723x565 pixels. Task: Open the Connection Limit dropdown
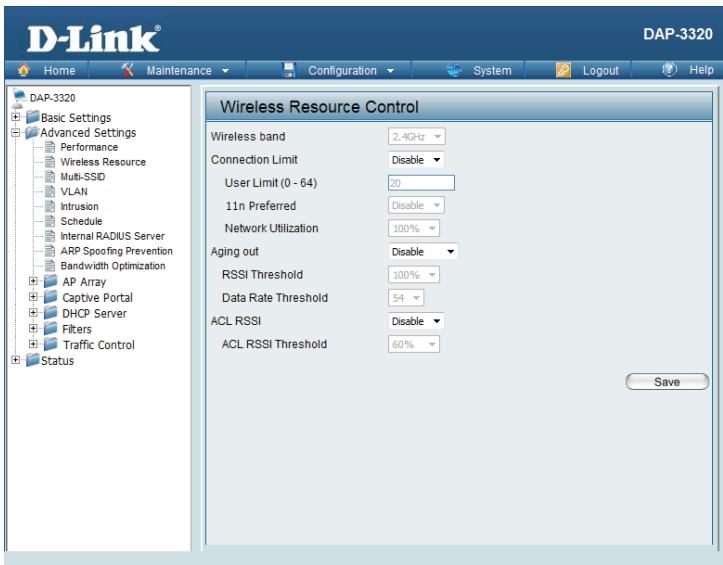tap(416, 160)
